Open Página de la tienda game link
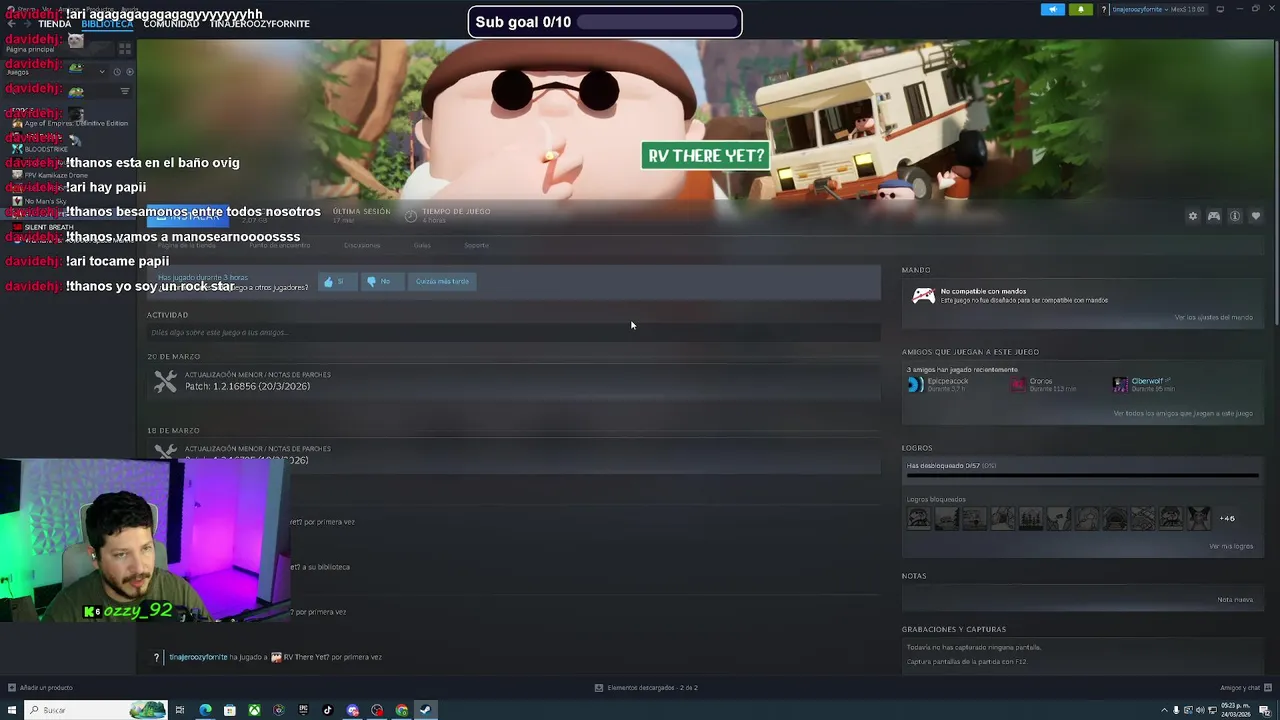This screenshot has width=1280, height=720. [186, 245]
